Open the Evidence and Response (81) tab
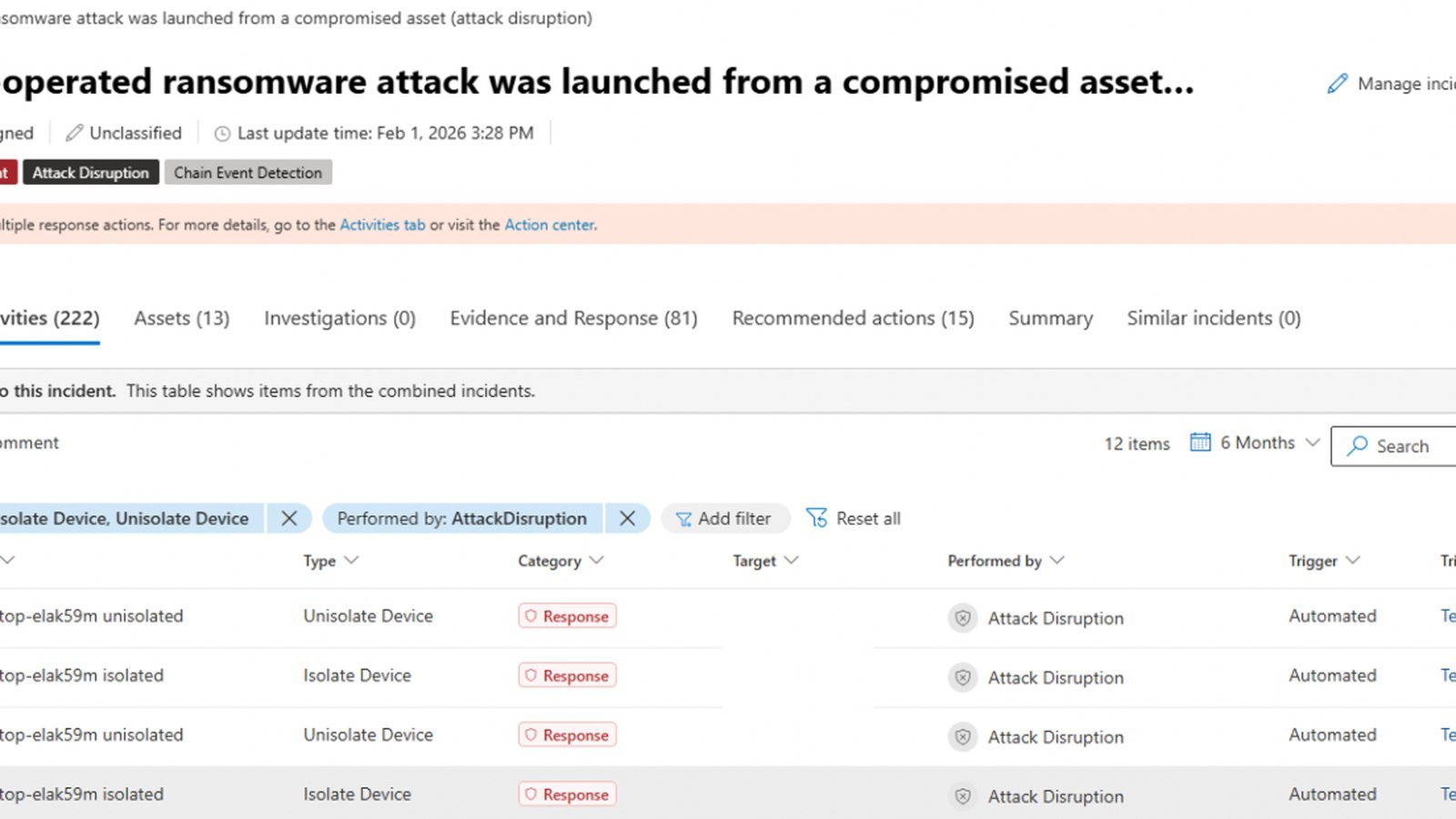The width and height of the screenshot is (1456, 819). [574, 318]
